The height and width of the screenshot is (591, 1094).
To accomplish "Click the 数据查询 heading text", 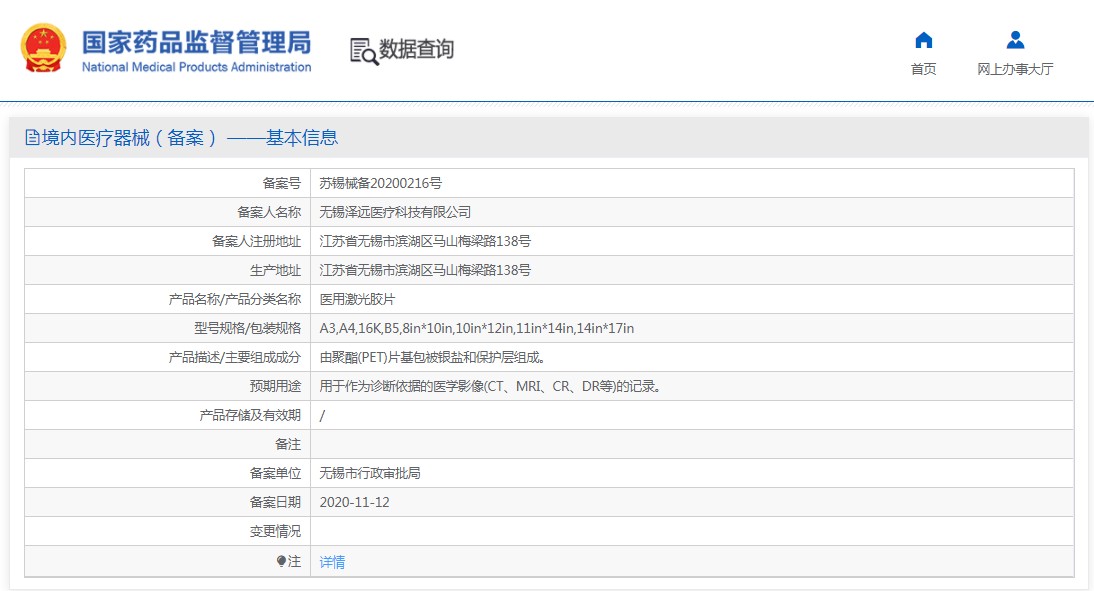I will pos(417,50).
